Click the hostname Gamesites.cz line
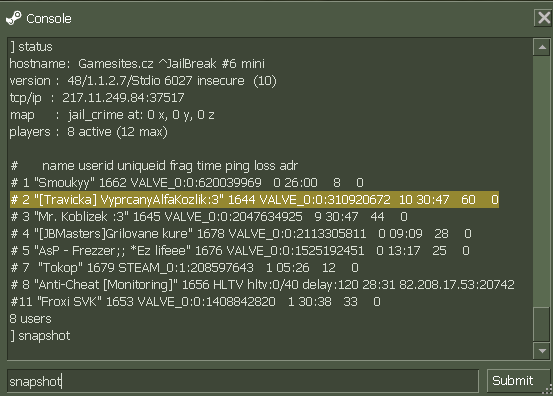Screen dimensions: 553x396 point(137,63)
